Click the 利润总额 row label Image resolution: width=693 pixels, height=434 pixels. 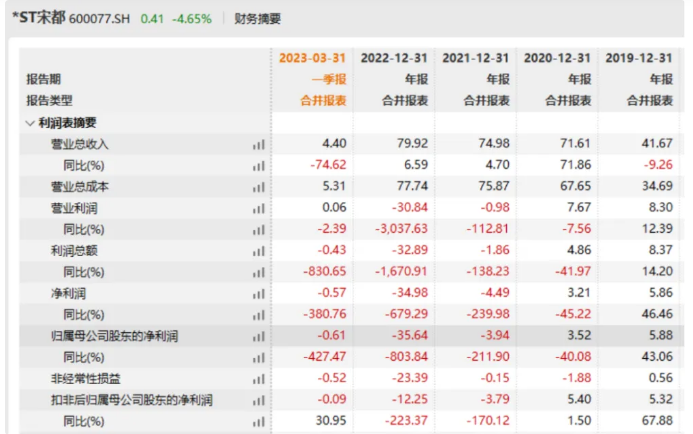coord(74,251)
